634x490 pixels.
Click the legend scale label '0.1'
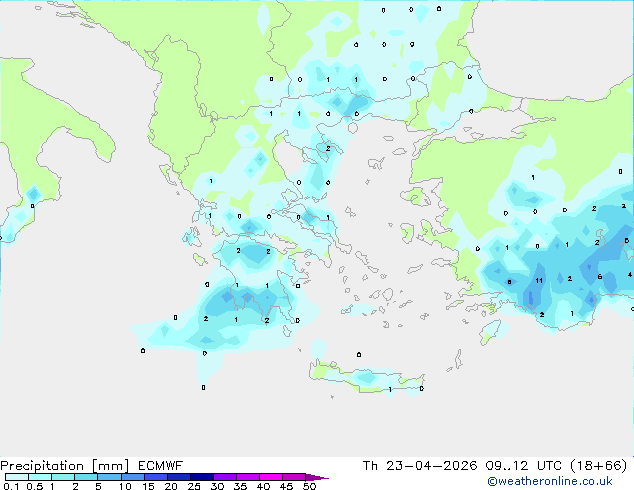(x=11, y=486)
